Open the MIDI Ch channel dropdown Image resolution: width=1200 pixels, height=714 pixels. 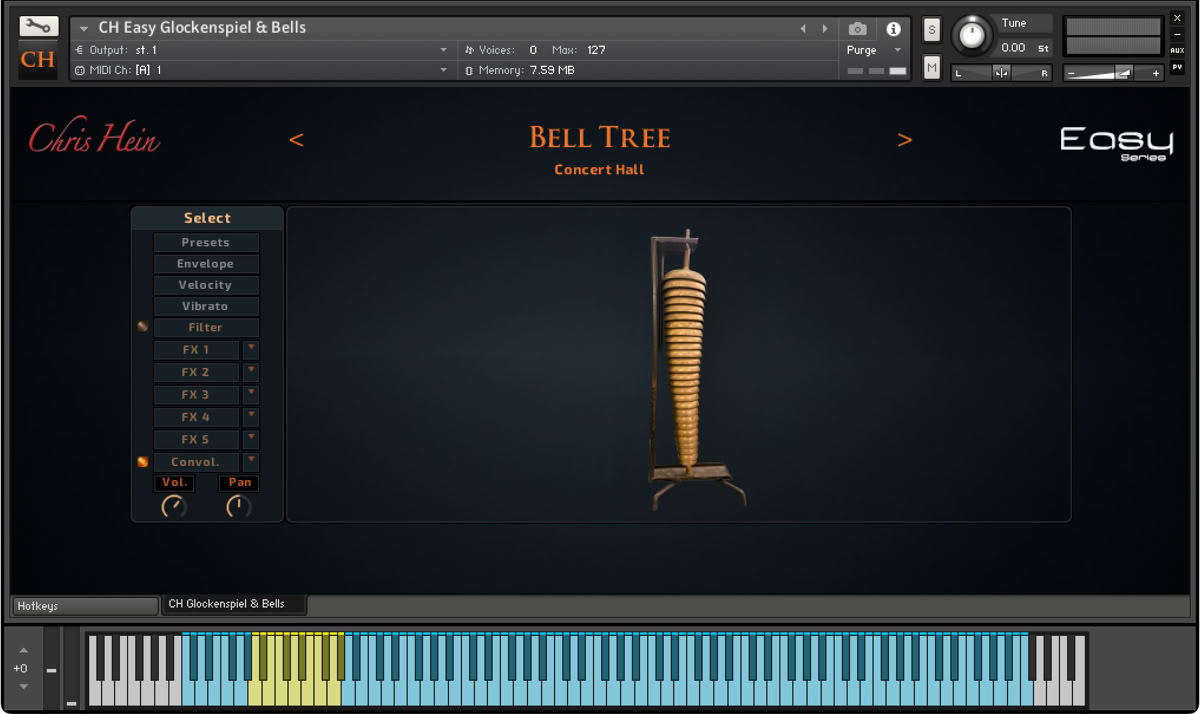(443, 70)
